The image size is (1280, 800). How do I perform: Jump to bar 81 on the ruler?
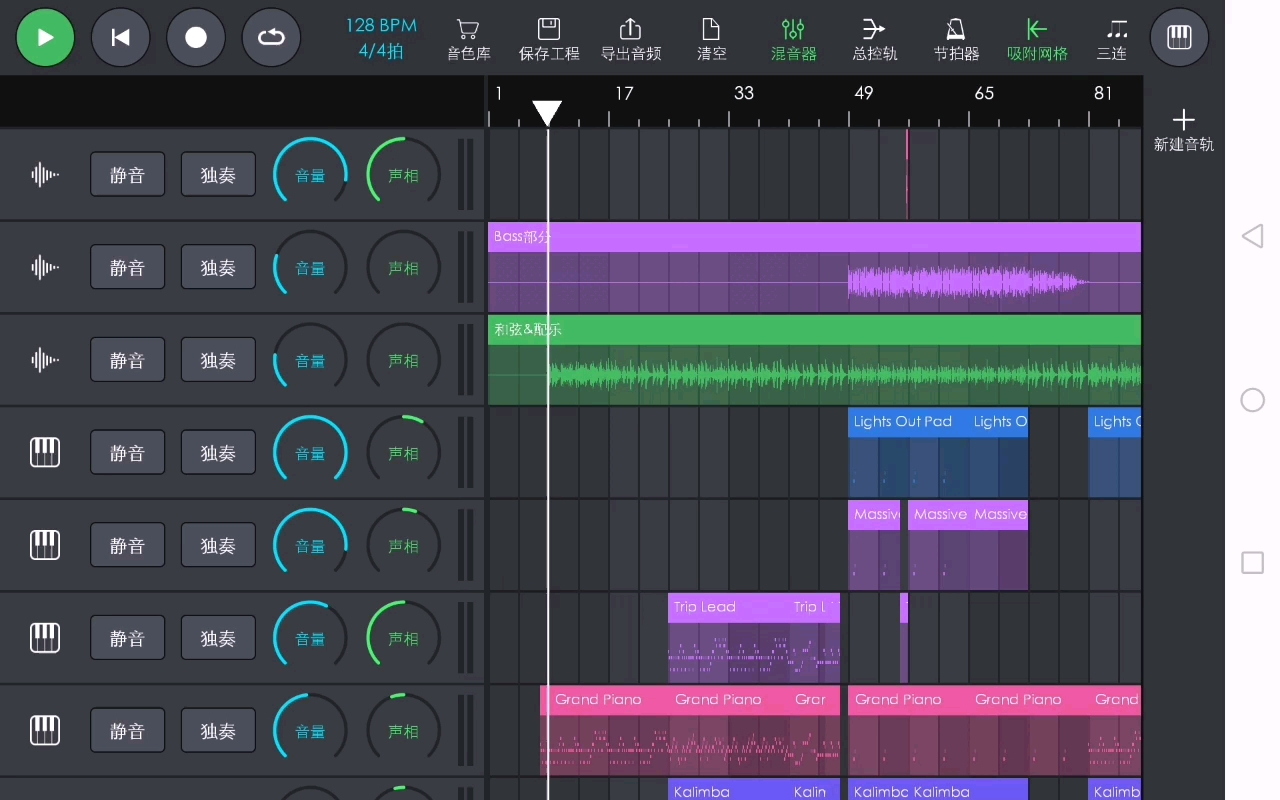pyautogui.click(x=1103, y=93)
